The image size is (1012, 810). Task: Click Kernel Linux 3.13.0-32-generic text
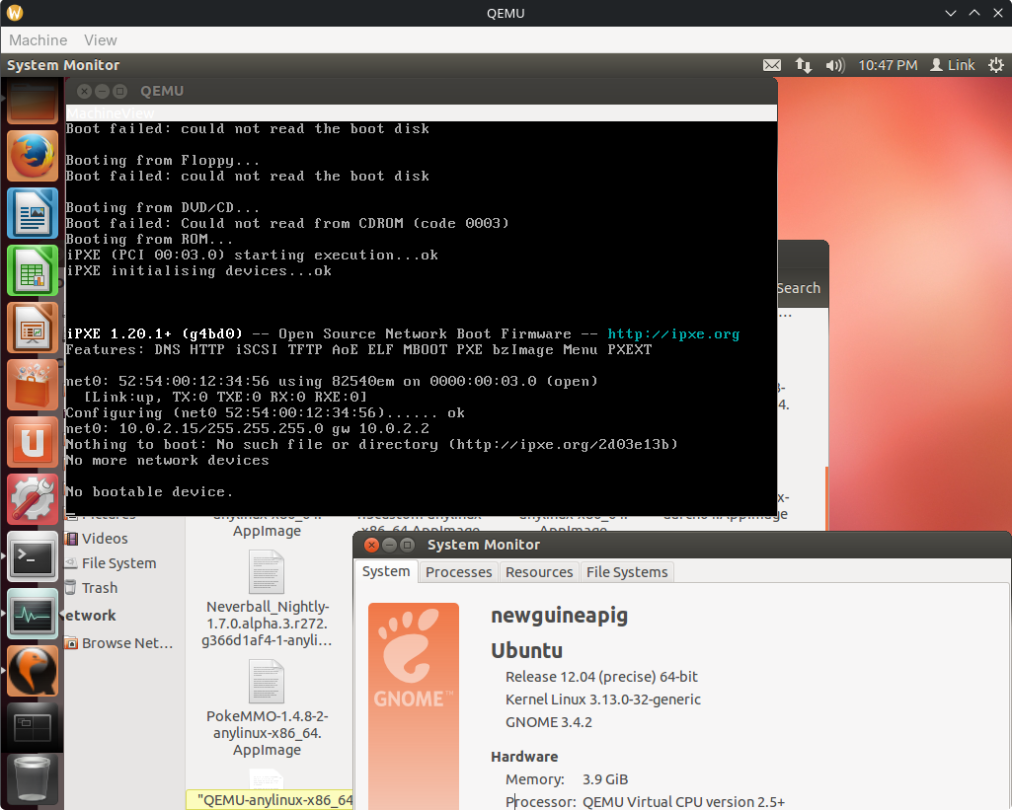pyautogui.click(x=603, y=699)
